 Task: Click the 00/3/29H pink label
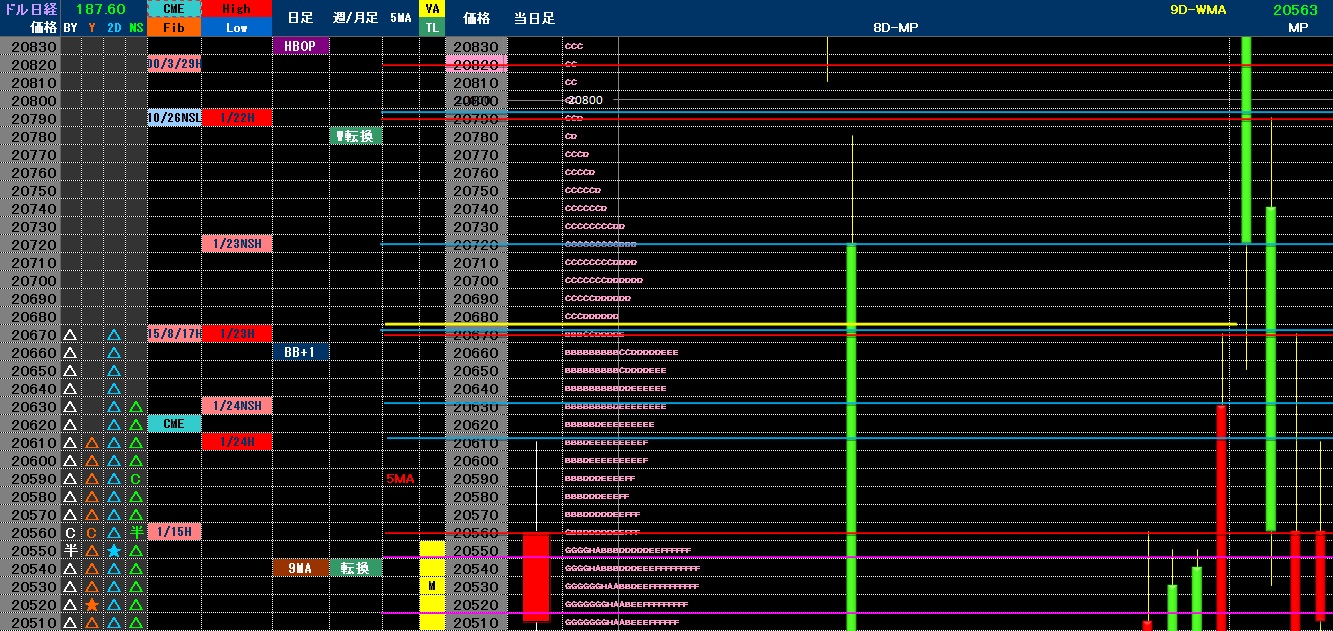(174, 64)
